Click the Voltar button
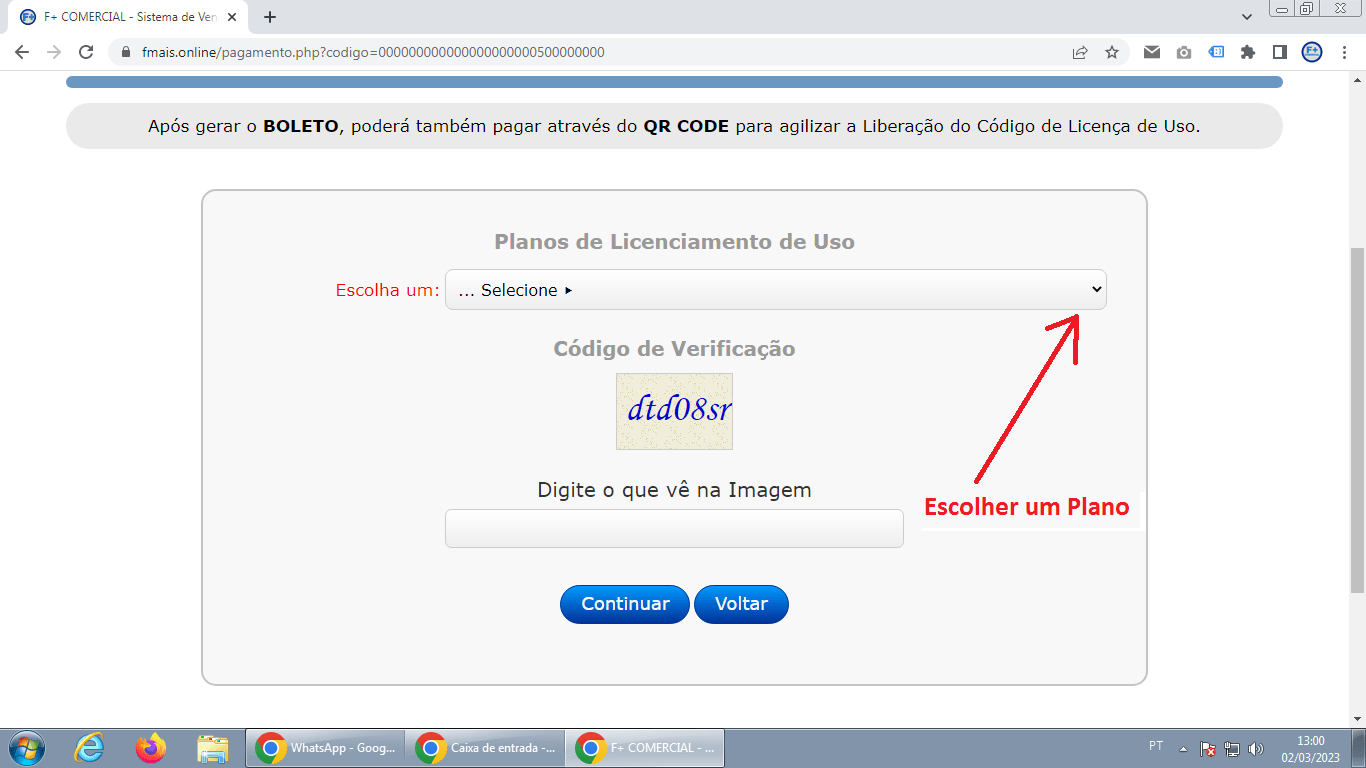The height and width of the screenshot is (768, 1366). click(x=741, y=604)
